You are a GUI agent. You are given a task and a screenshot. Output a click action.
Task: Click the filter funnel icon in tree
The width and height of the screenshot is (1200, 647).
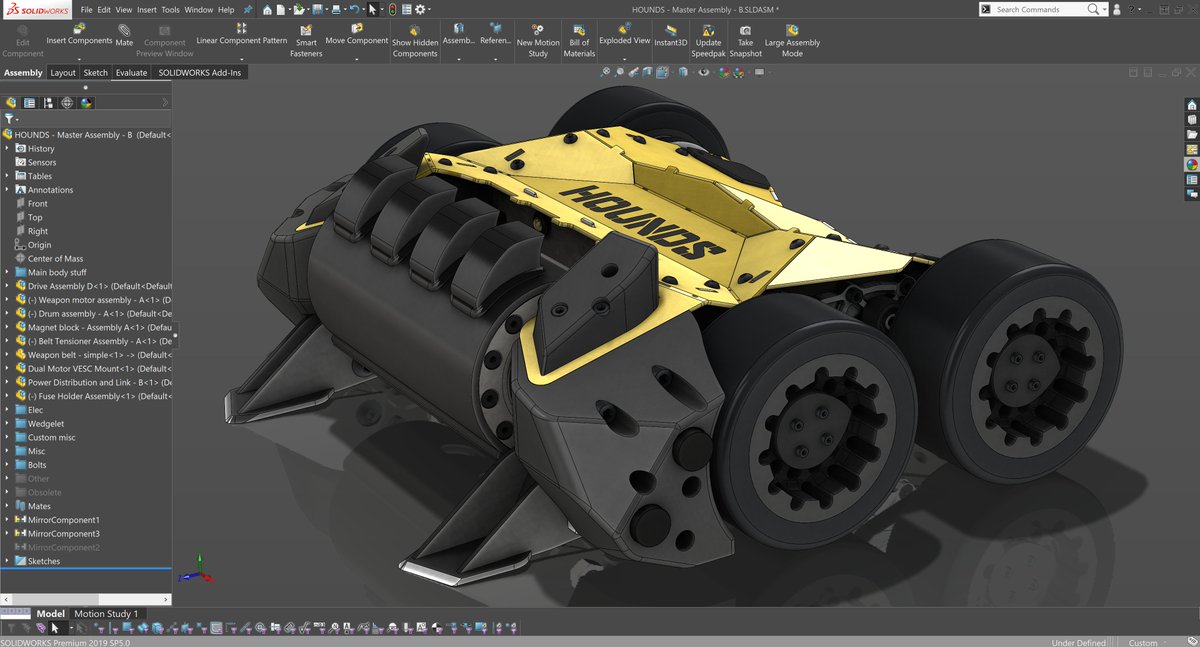[x=9, y=119]
